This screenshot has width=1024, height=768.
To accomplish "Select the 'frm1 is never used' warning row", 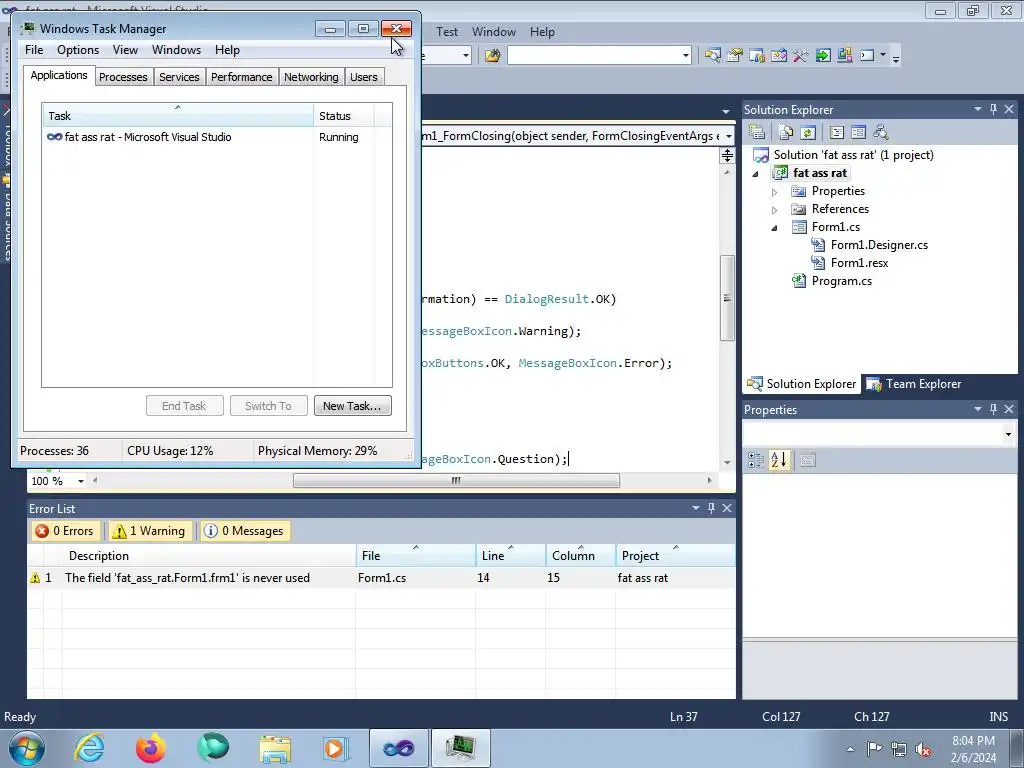I will [381, 578].
